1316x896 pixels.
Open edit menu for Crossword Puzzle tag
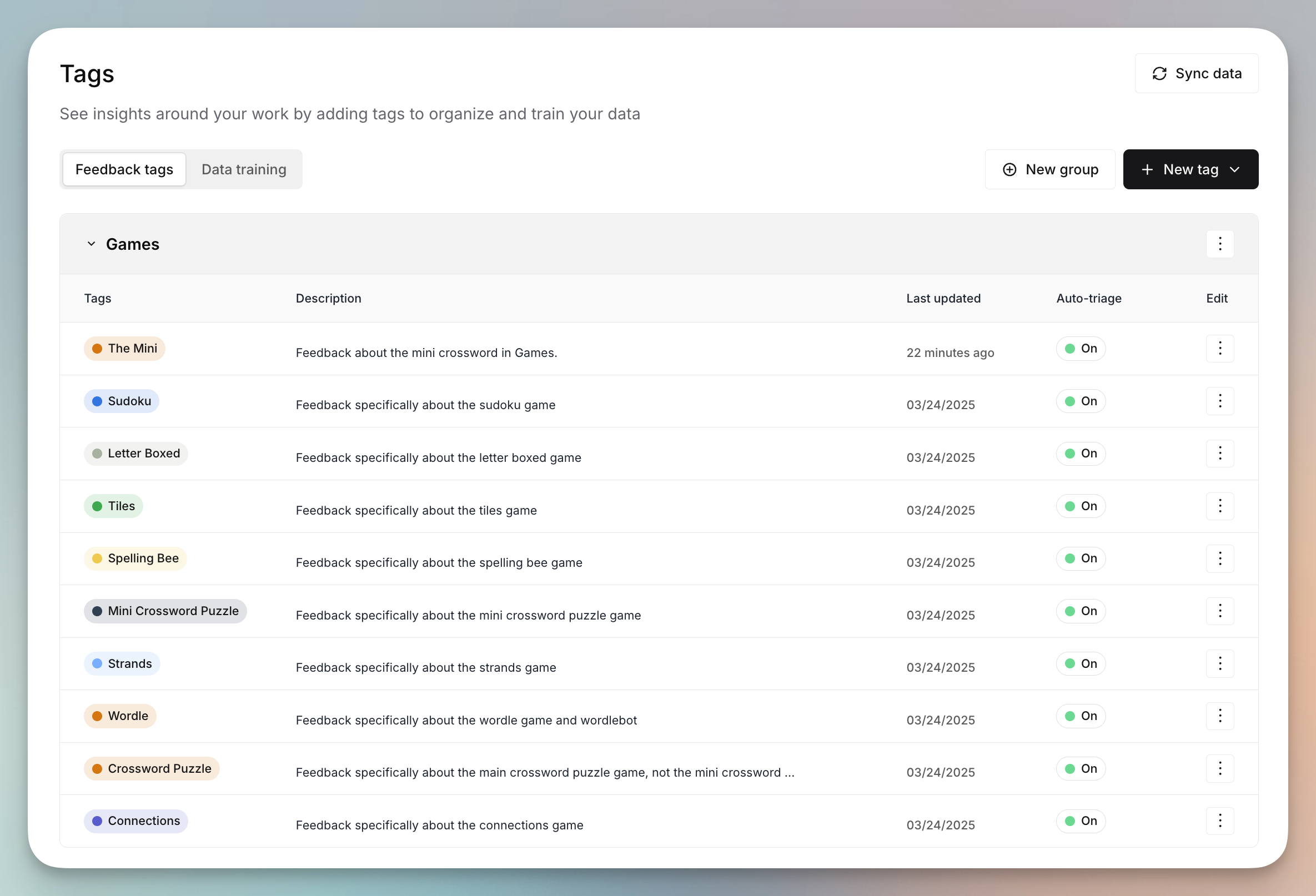pos(1220,769)
